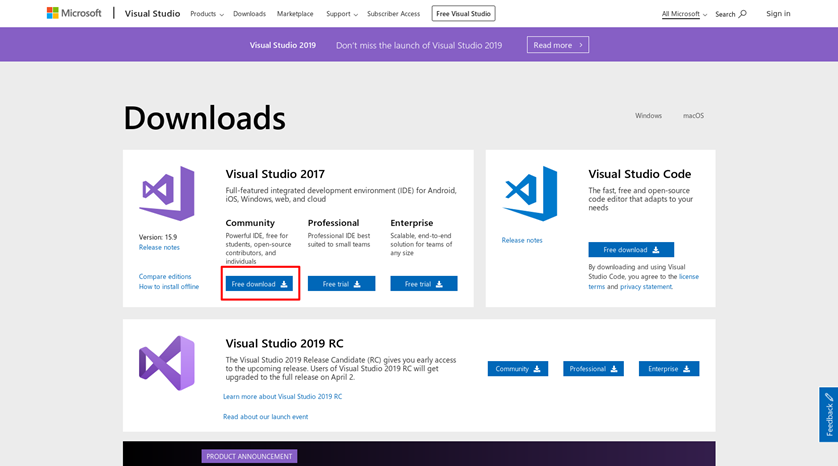Click the Visual Studio 2019 RC heading
The image size is (838, 466).
(284, 344)
